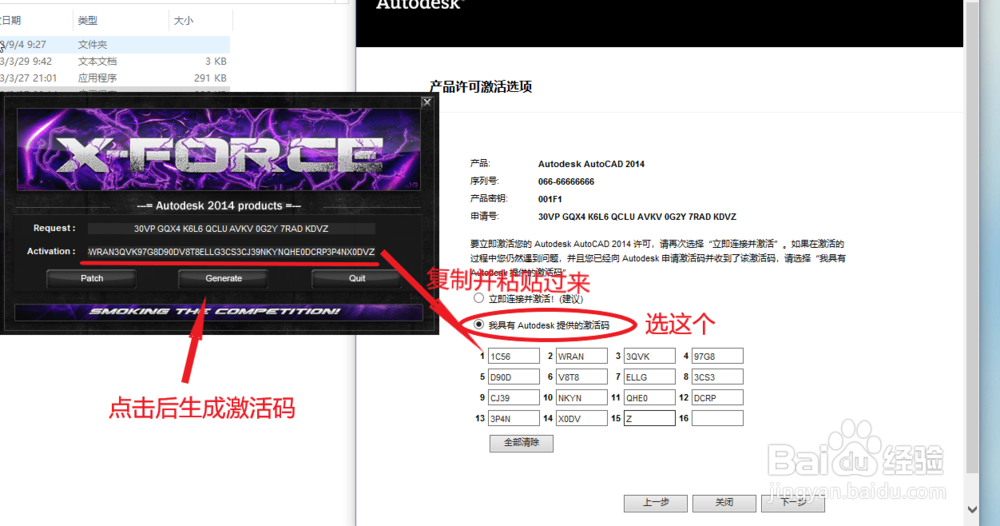Click the serial number 066-66666666

[x=566, y=182]
